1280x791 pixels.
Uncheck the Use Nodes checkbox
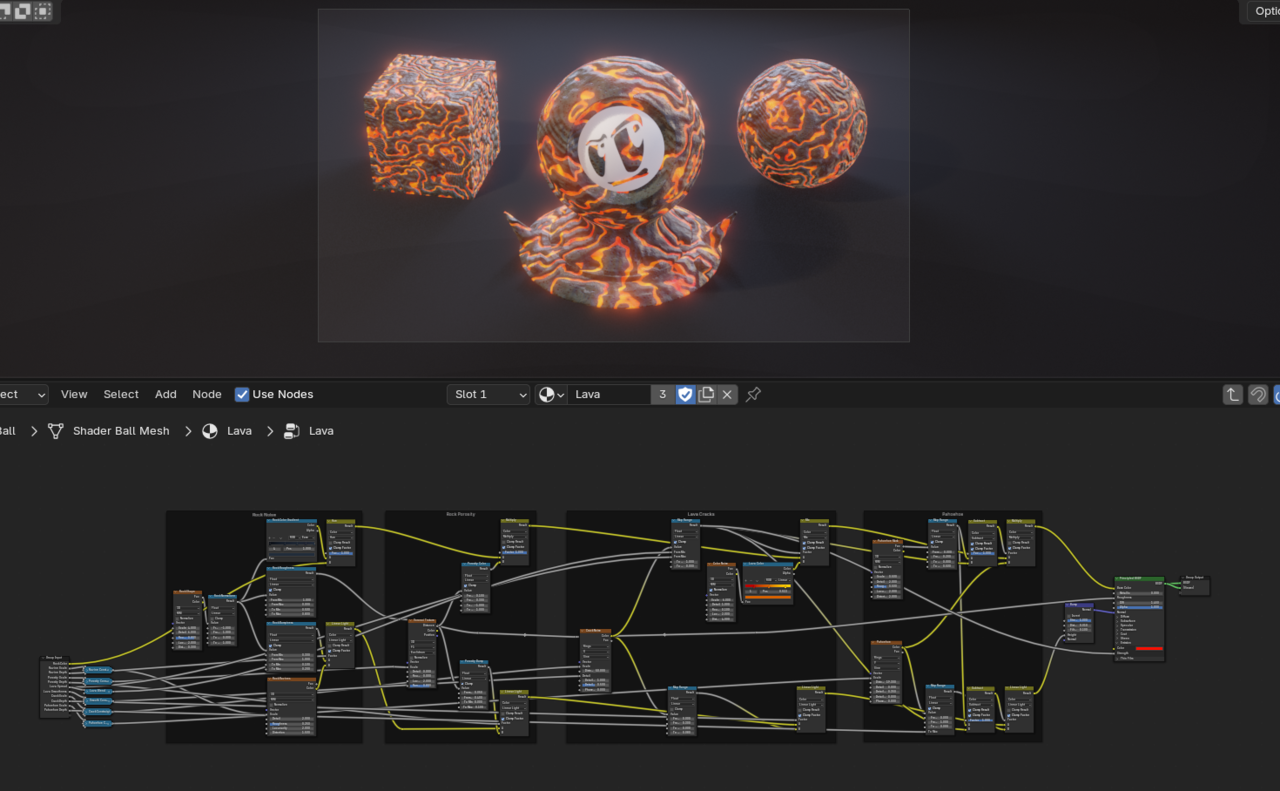point(242,394)
